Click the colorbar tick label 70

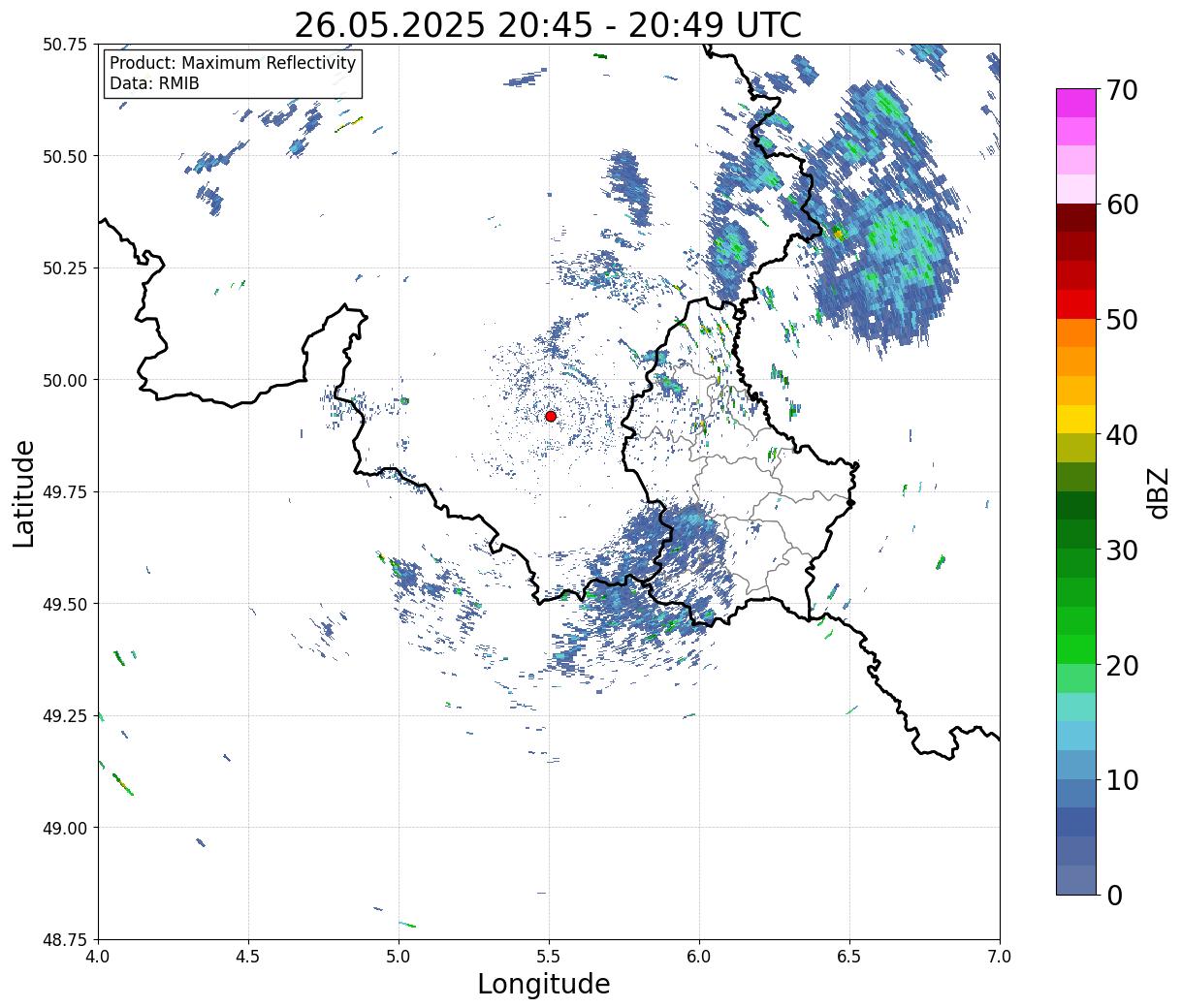pos(1121,90)
